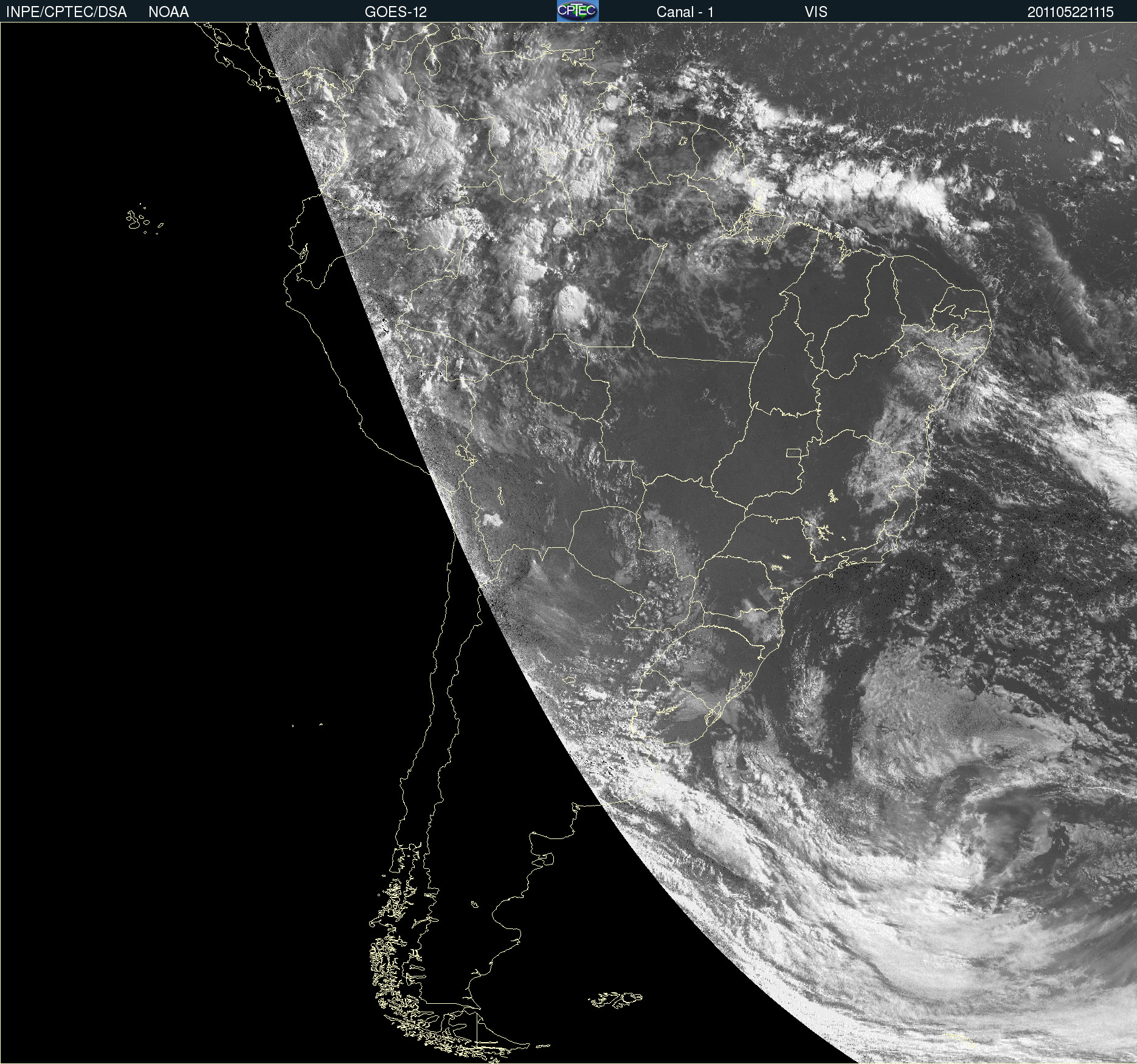Click the Canal - 1 label
Screen dimensions: 1137x1064
(685, 12)
